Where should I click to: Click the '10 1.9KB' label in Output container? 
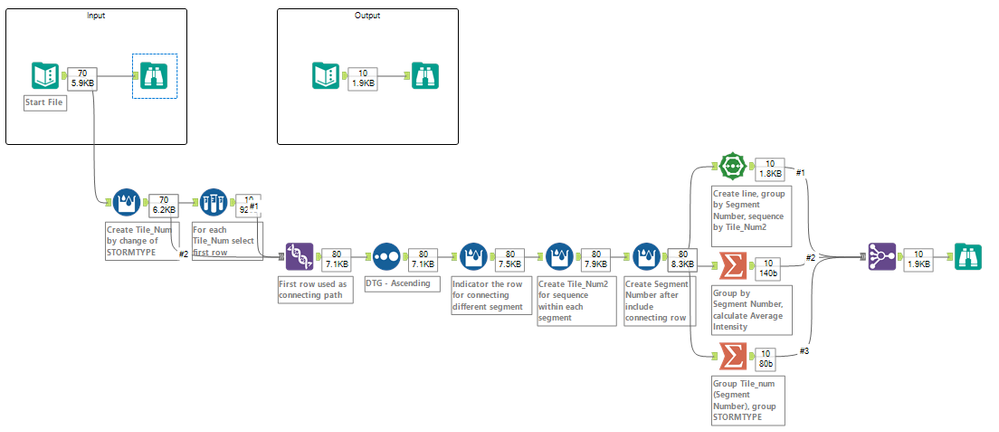363,78
